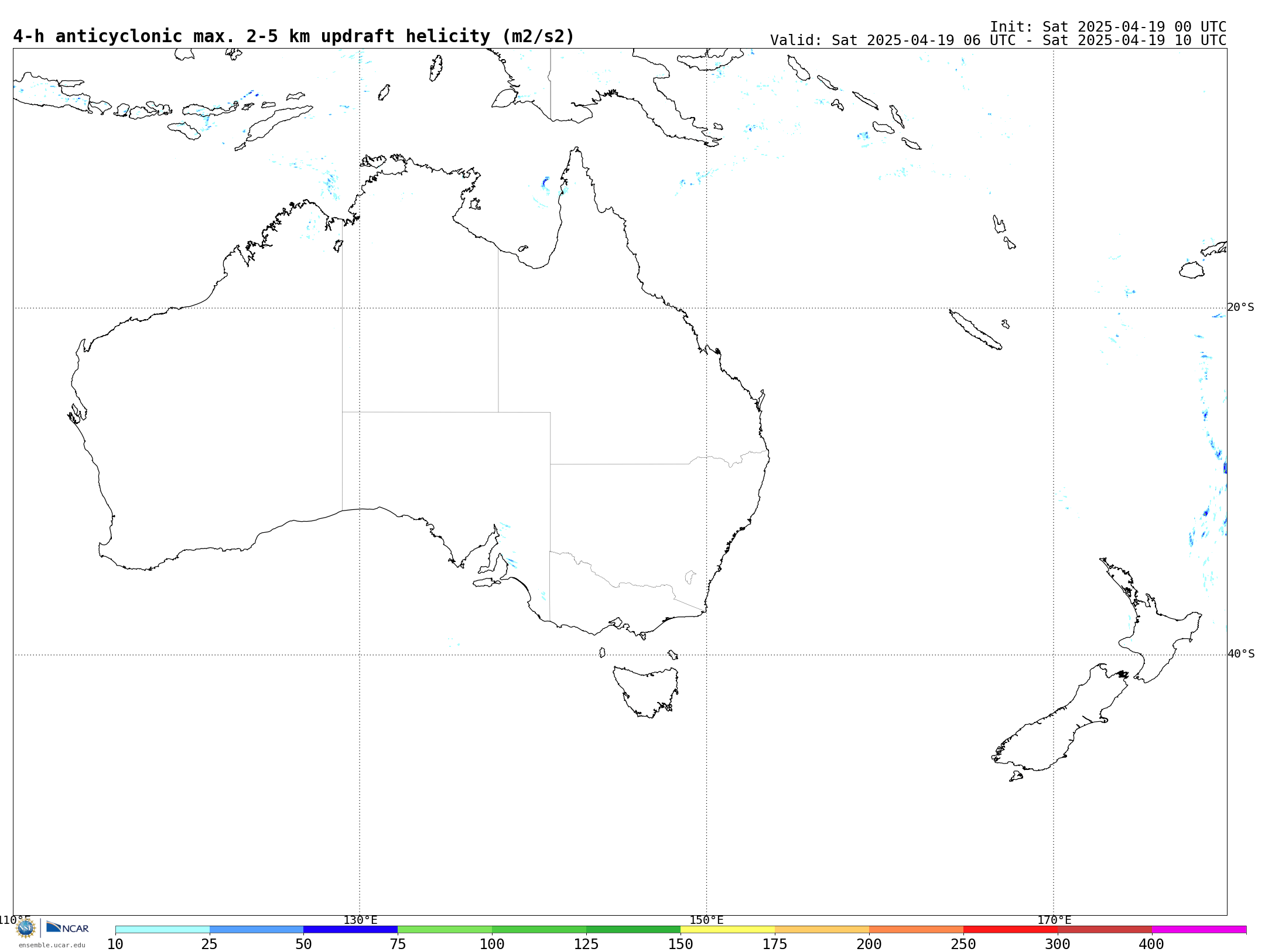
Task: Click the colorbar tick label 125
Action: (x=586, y=944)
